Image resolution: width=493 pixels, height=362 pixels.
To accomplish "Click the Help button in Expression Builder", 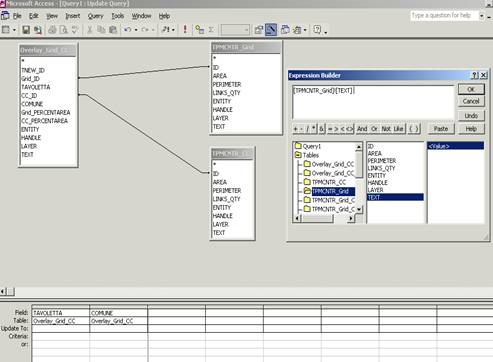I will (x=471, y=129).
